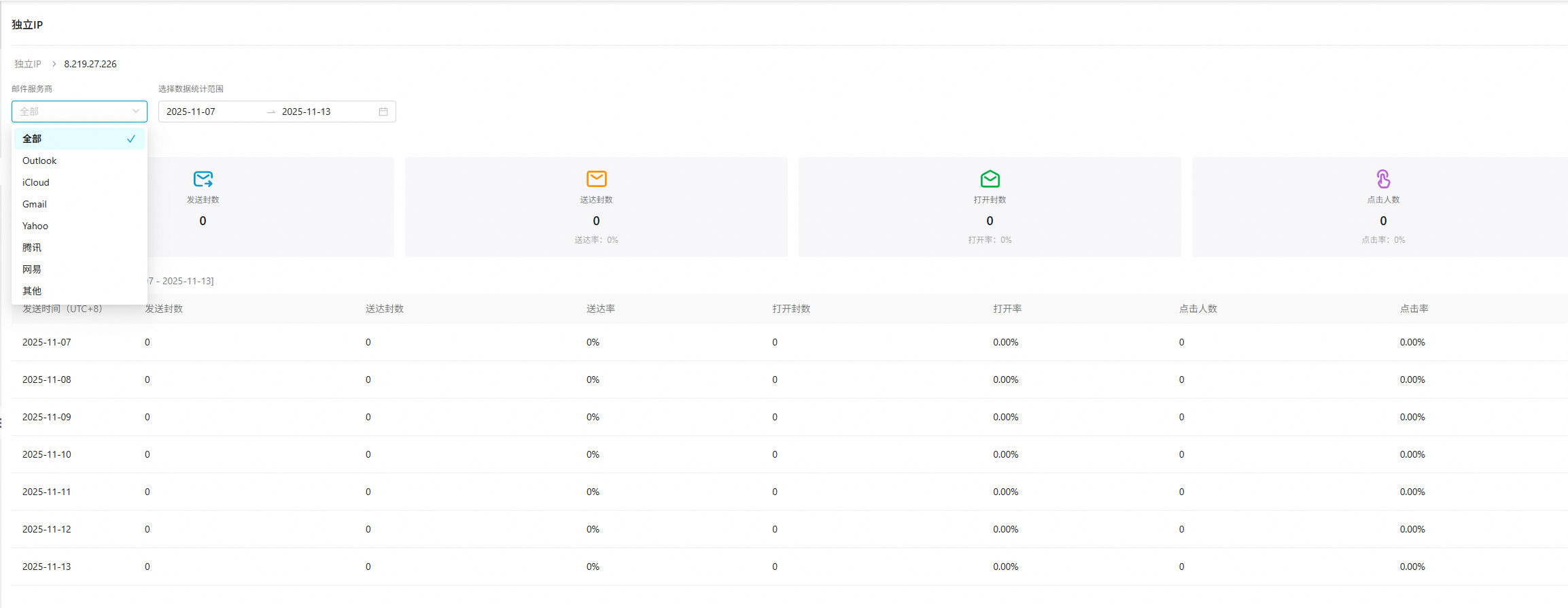Choose iCloud from the dropdown
Image resolution: width=1568 pixels, height=608 pixels.
pyautogui.click(x=80, y=182)
